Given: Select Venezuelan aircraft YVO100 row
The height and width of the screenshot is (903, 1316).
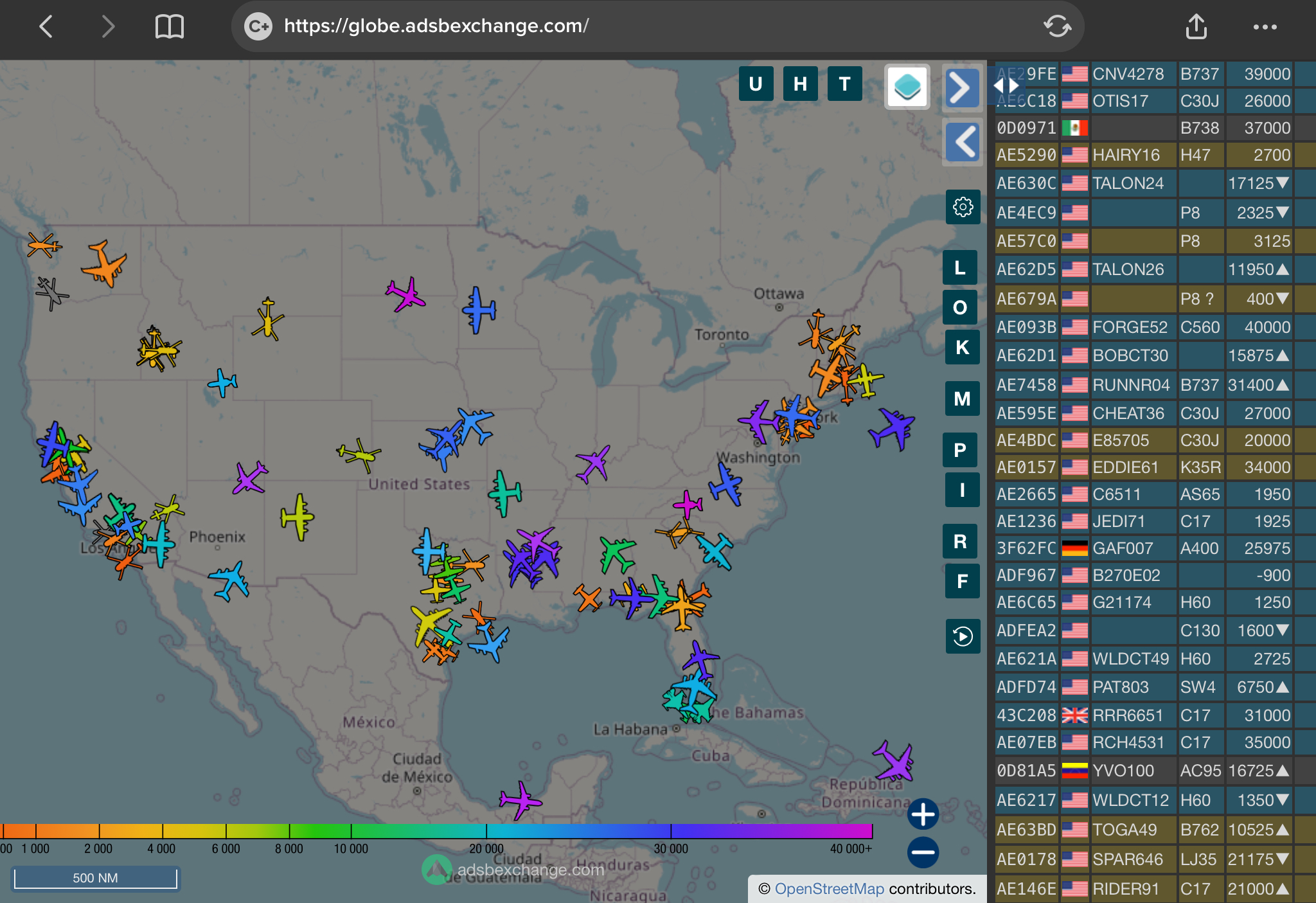Looking at the screenshot, I should (x=1155, y=771).
